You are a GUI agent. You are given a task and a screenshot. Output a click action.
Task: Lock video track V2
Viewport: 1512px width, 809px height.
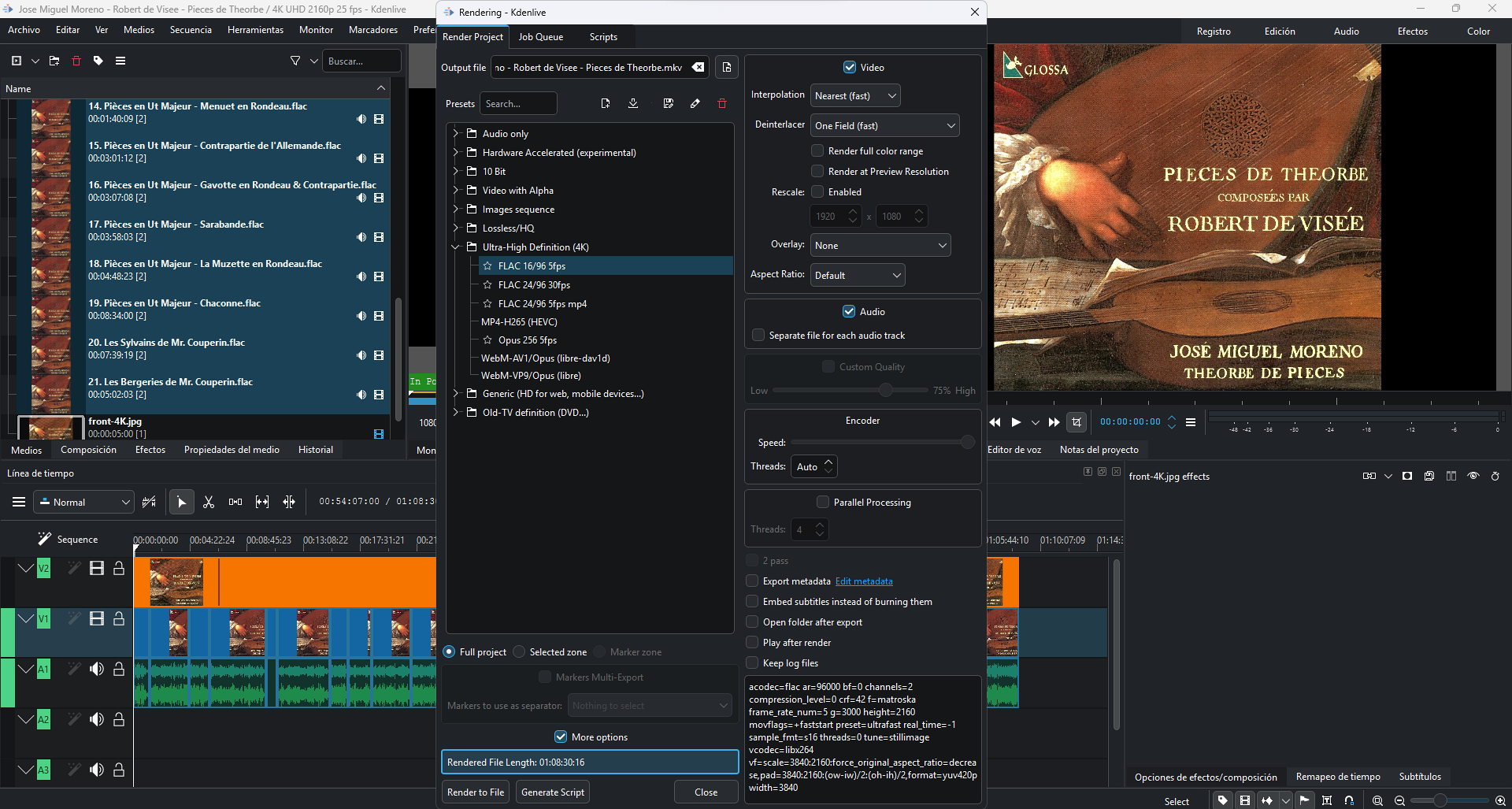coord(119,568)
